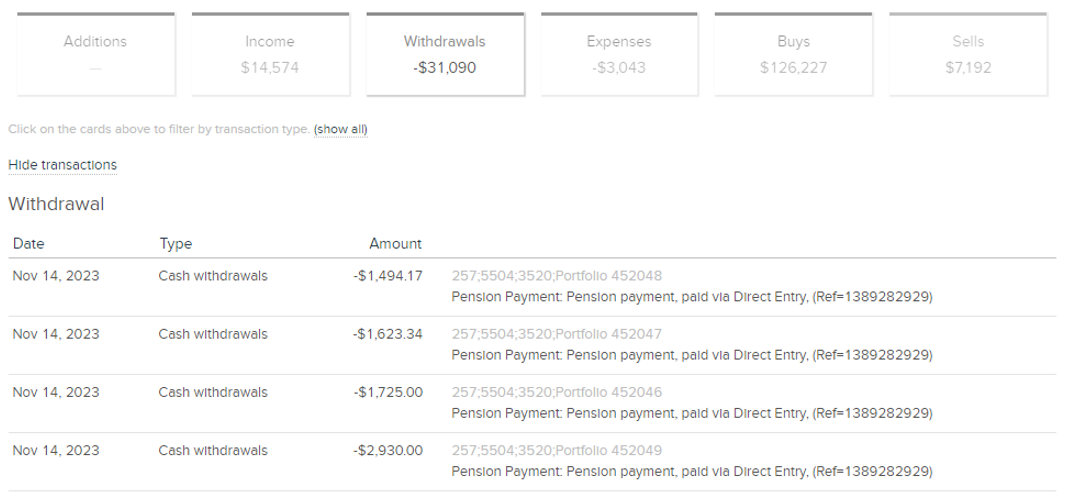
Task: Click the (show all) link
Action: point(340,129)
